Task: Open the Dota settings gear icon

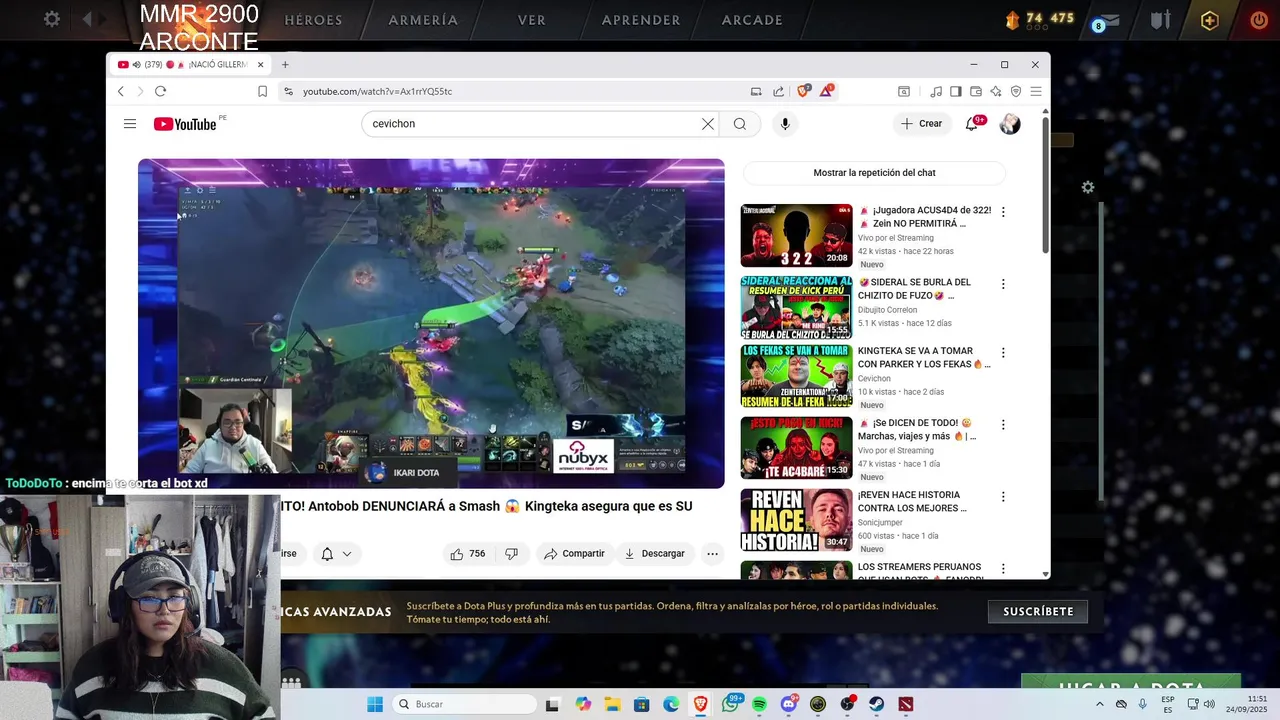Action: point(52,19)
